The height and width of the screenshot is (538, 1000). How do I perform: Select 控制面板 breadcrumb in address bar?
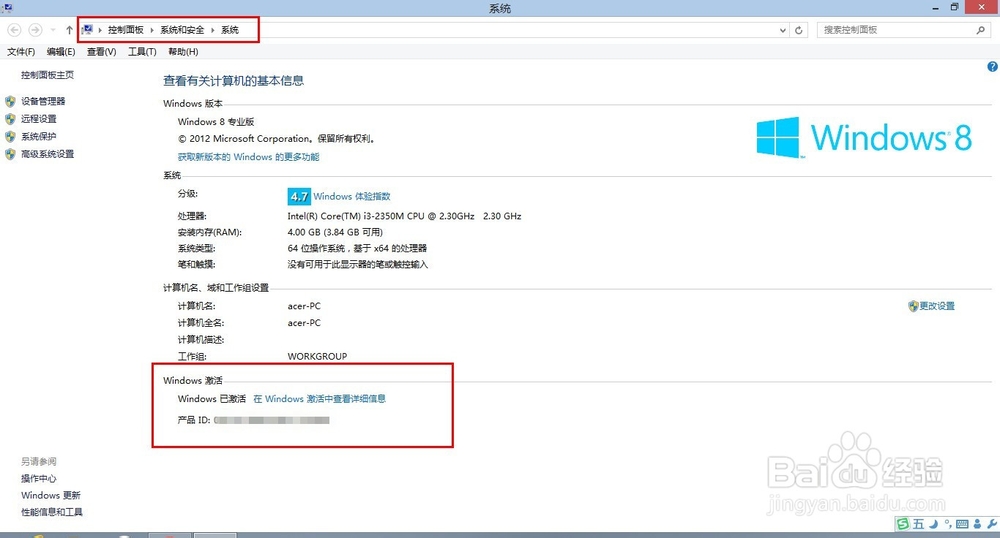click(126, 30)
